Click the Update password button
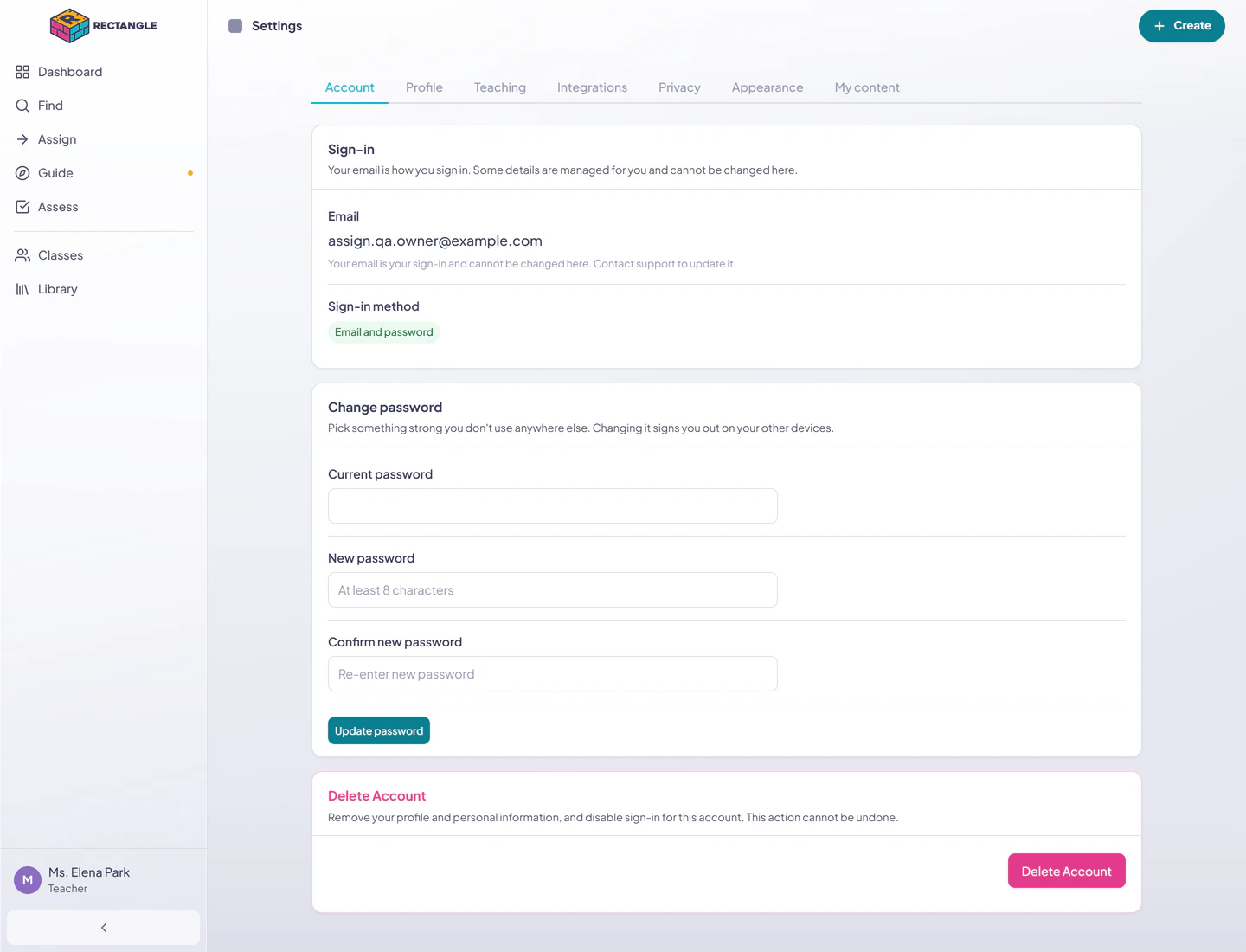 (379, 730)
